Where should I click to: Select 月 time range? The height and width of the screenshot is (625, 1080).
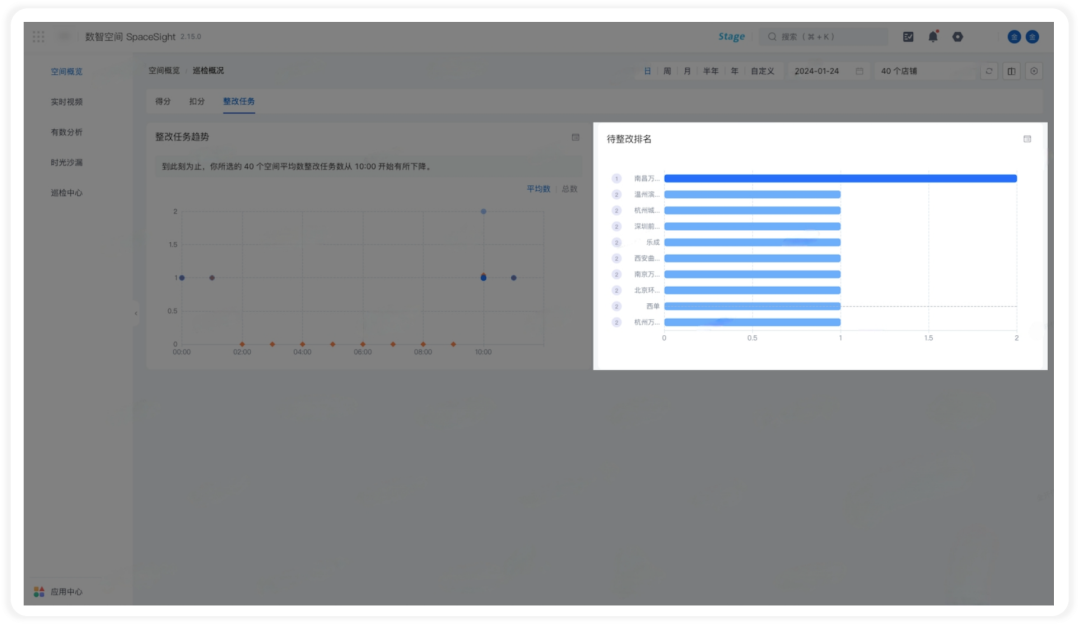(687, 71)
